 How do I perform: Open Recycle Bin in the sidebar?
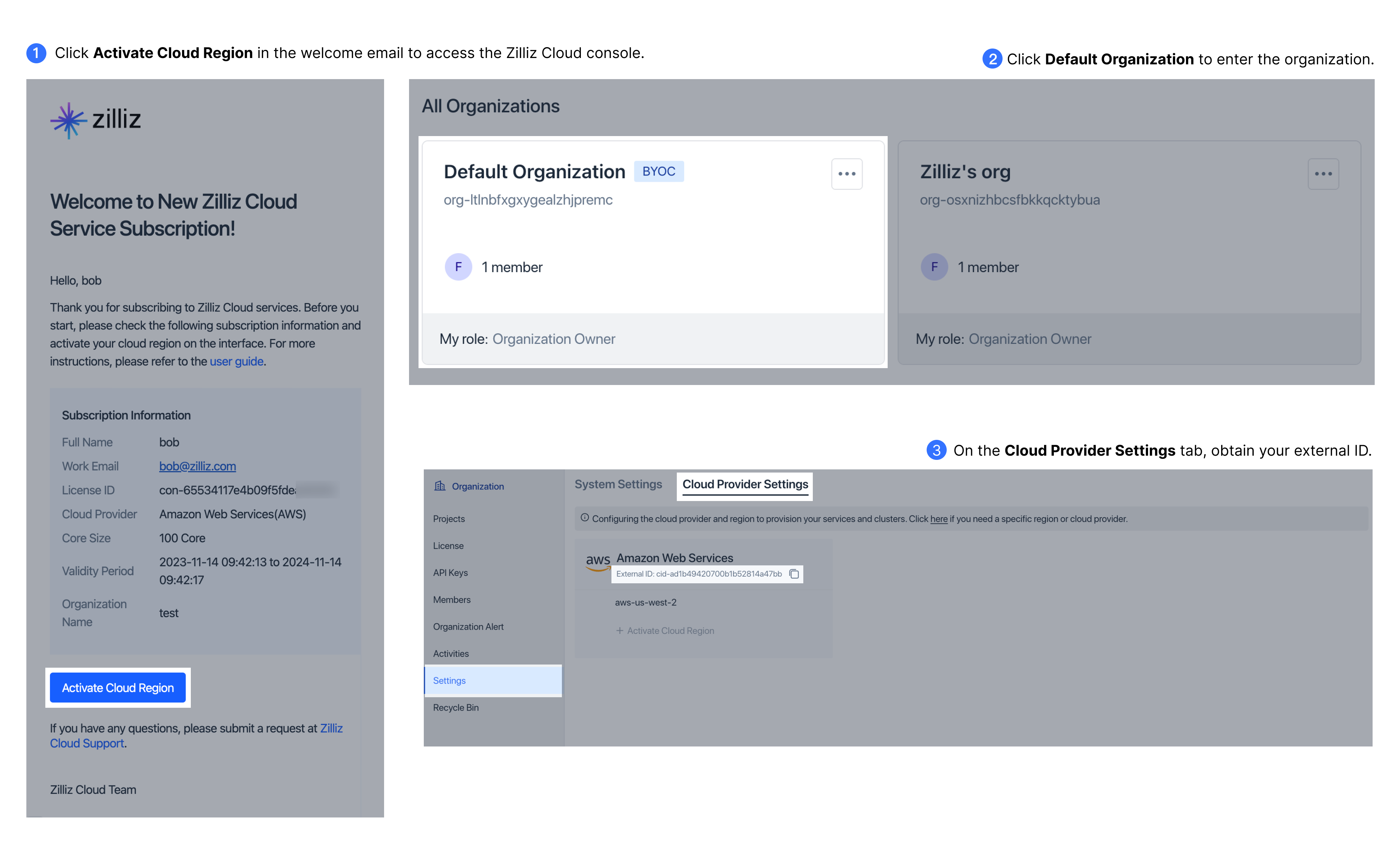coord(456,707)
